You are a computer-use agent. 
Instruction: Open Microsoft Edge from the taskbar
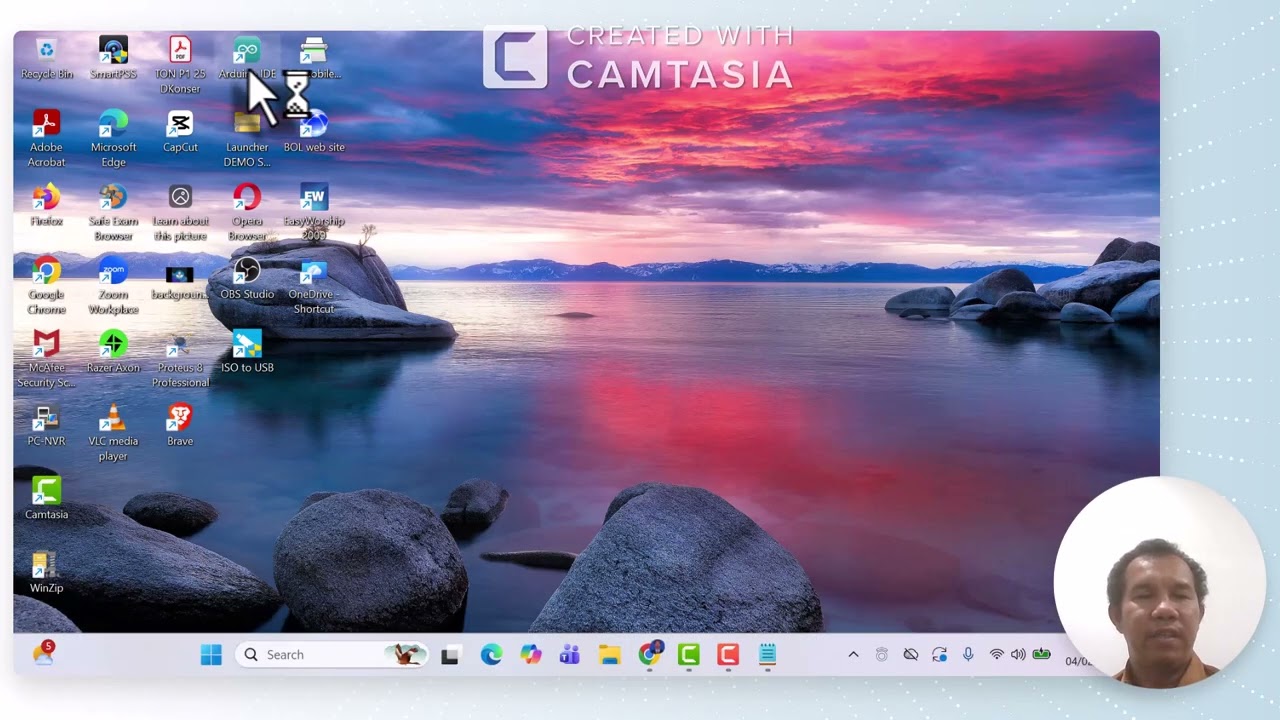[x=491, y=655]
